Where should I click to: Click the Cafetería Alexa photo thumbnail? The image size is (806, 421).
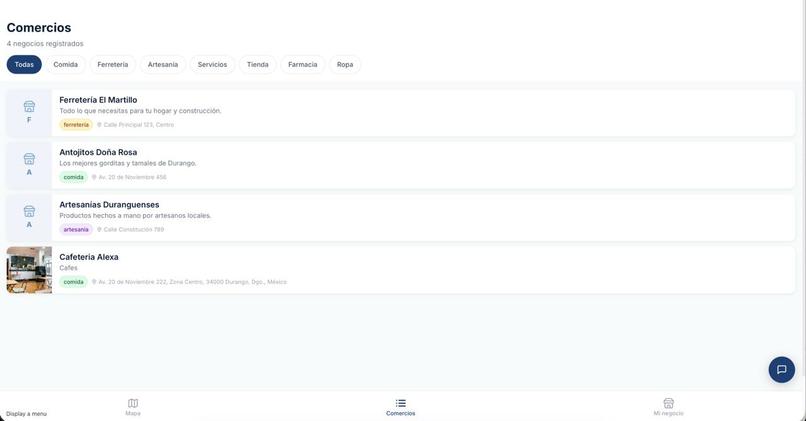pos(29,270)
